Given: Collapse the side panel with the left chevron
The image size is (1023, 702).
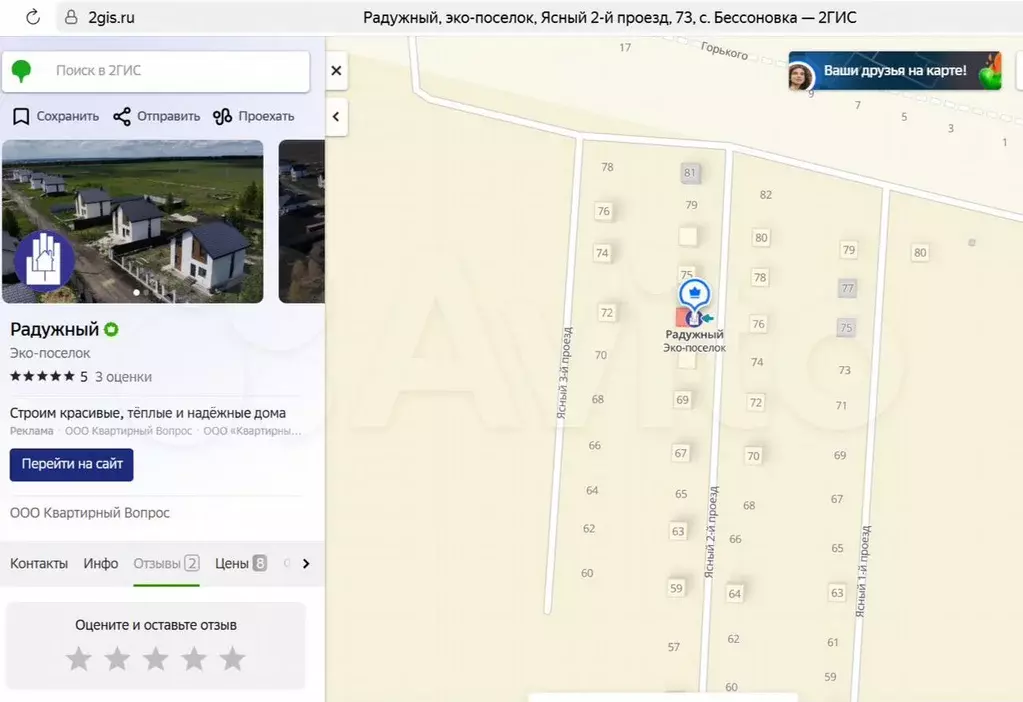Looking at the screenshot, I should click(x=336, y=117).
